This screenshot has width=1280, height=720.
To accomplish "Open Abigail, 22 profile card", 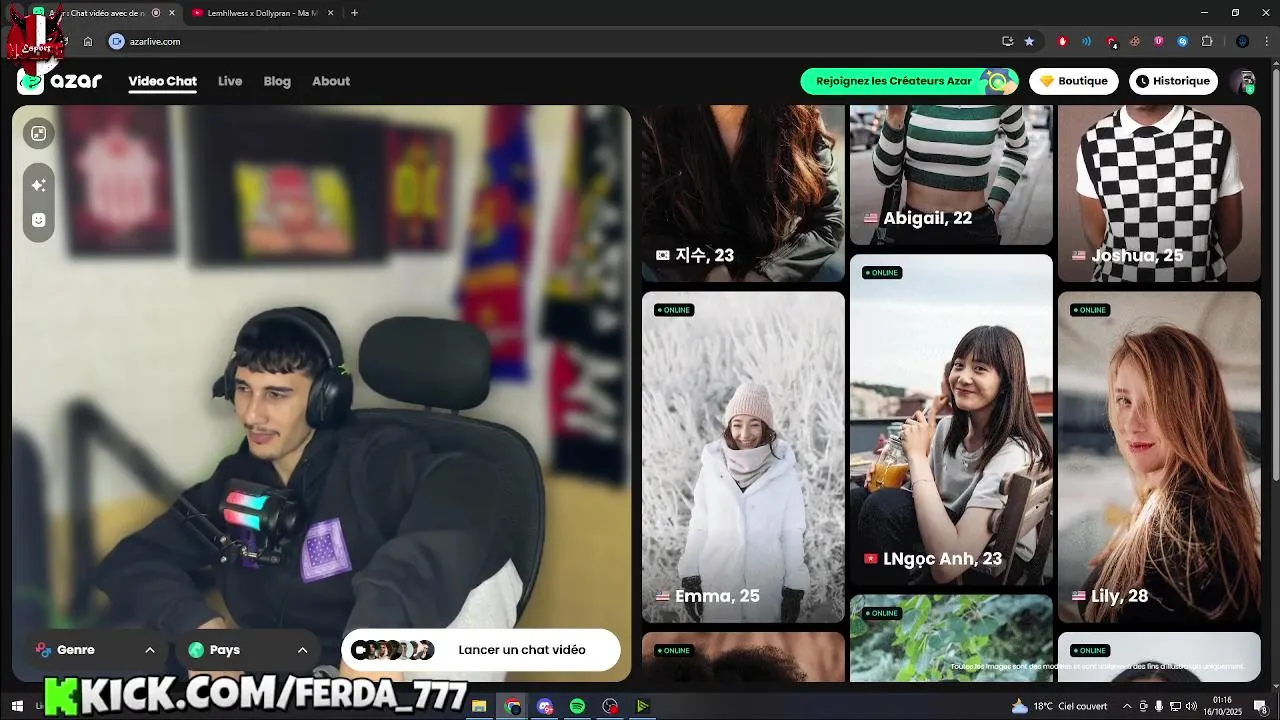I will (x=951, y=175).
